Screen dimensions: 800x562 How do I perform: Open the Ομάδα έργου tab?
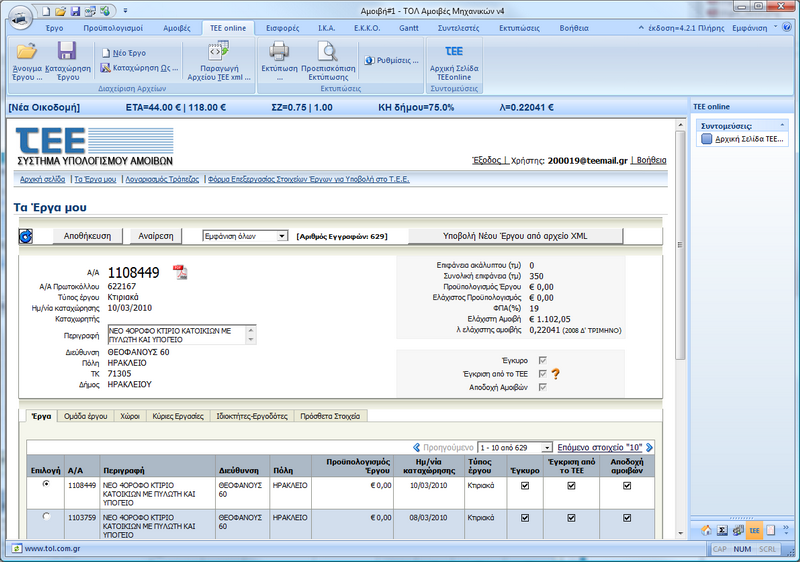tap(87, 415)
